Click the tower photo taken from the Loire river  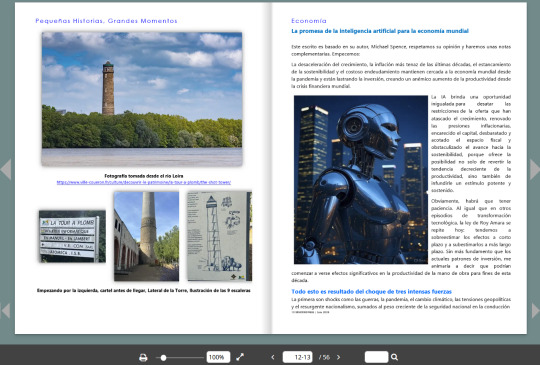coord(142,99)
